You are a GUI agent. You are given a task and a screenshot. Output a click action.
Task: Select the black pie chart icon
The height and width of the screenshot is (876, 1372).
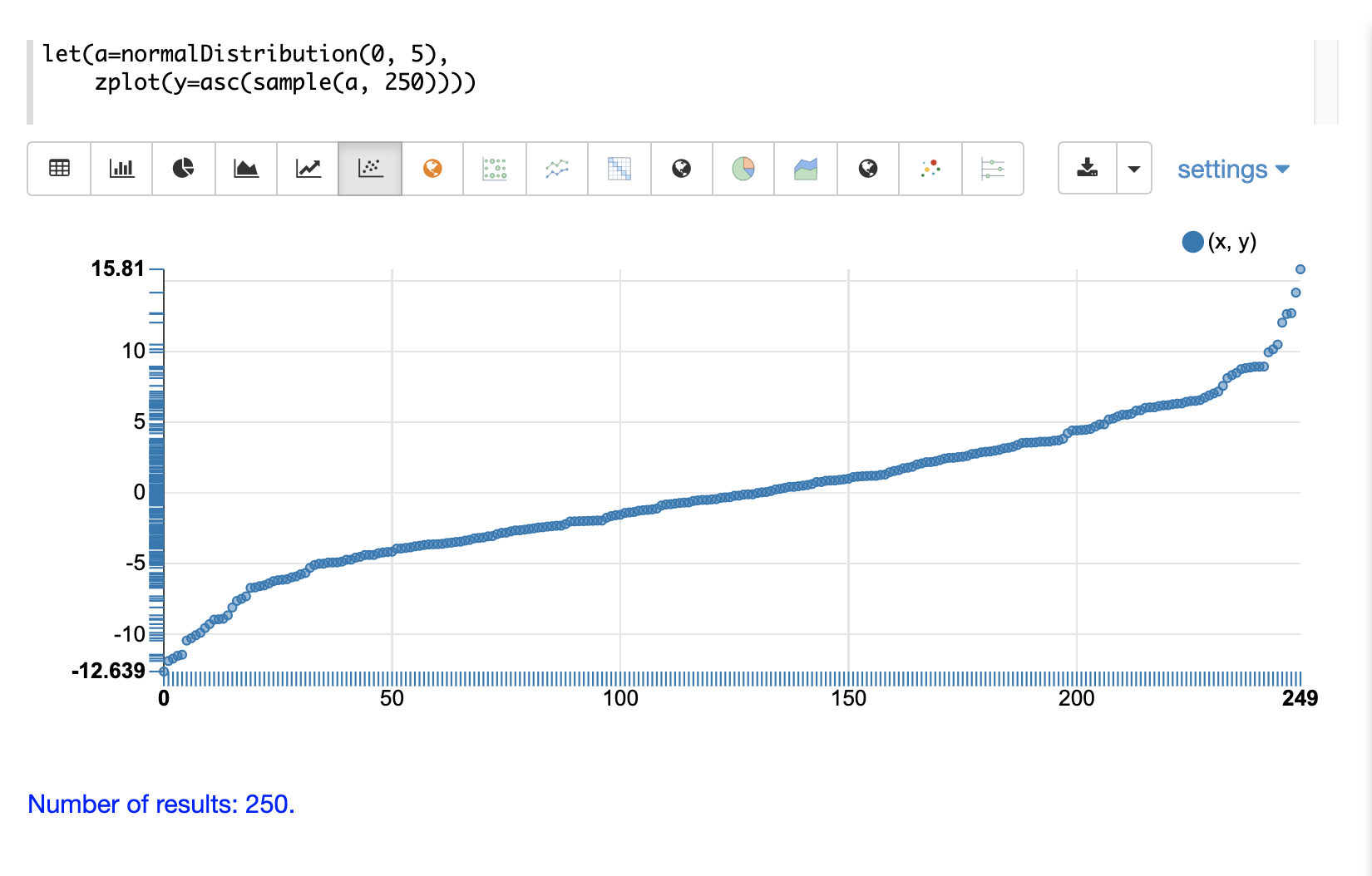point(184,169)
